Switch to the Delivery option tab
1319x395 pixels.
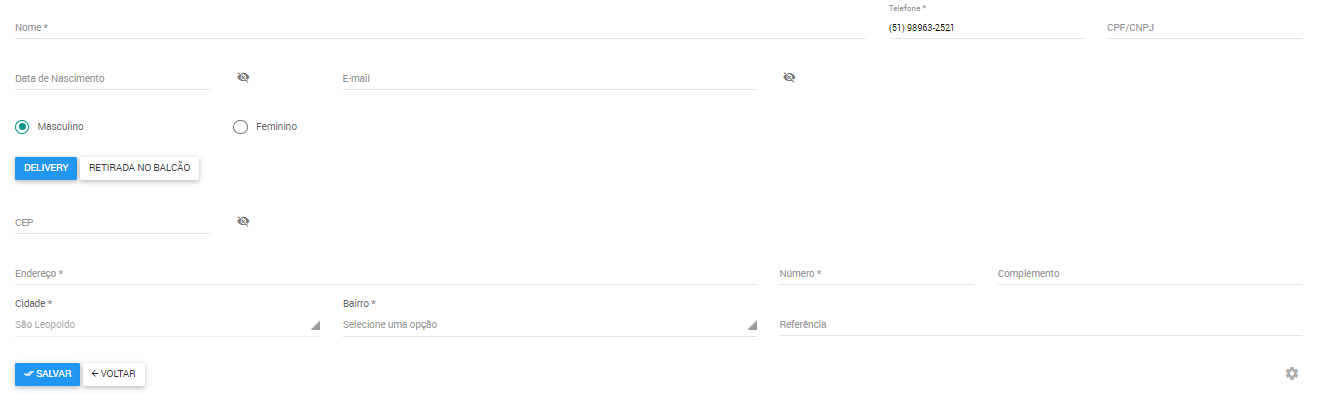(46, 168)
